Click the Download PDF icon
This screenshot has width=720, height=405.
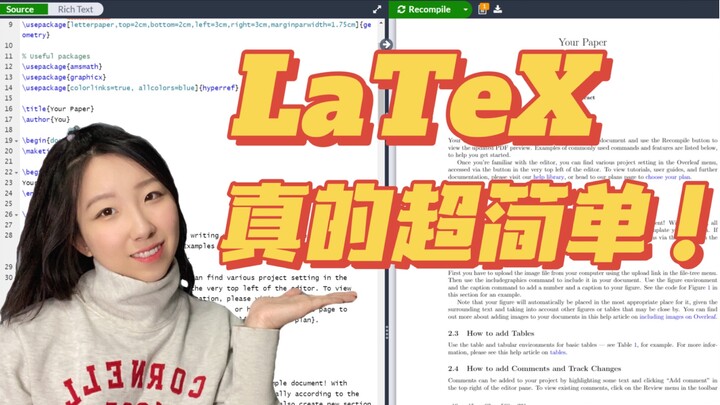click(498, 9)
